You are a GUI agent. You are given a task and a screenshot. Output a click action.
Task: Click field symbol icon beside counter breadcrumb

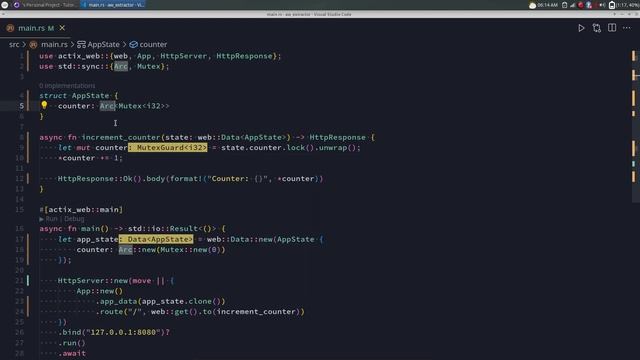133,44
